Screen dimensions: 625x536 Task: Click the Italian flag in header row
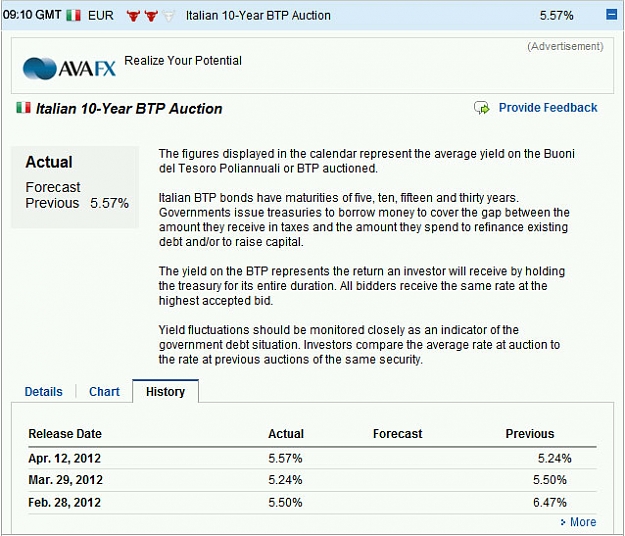73,16
